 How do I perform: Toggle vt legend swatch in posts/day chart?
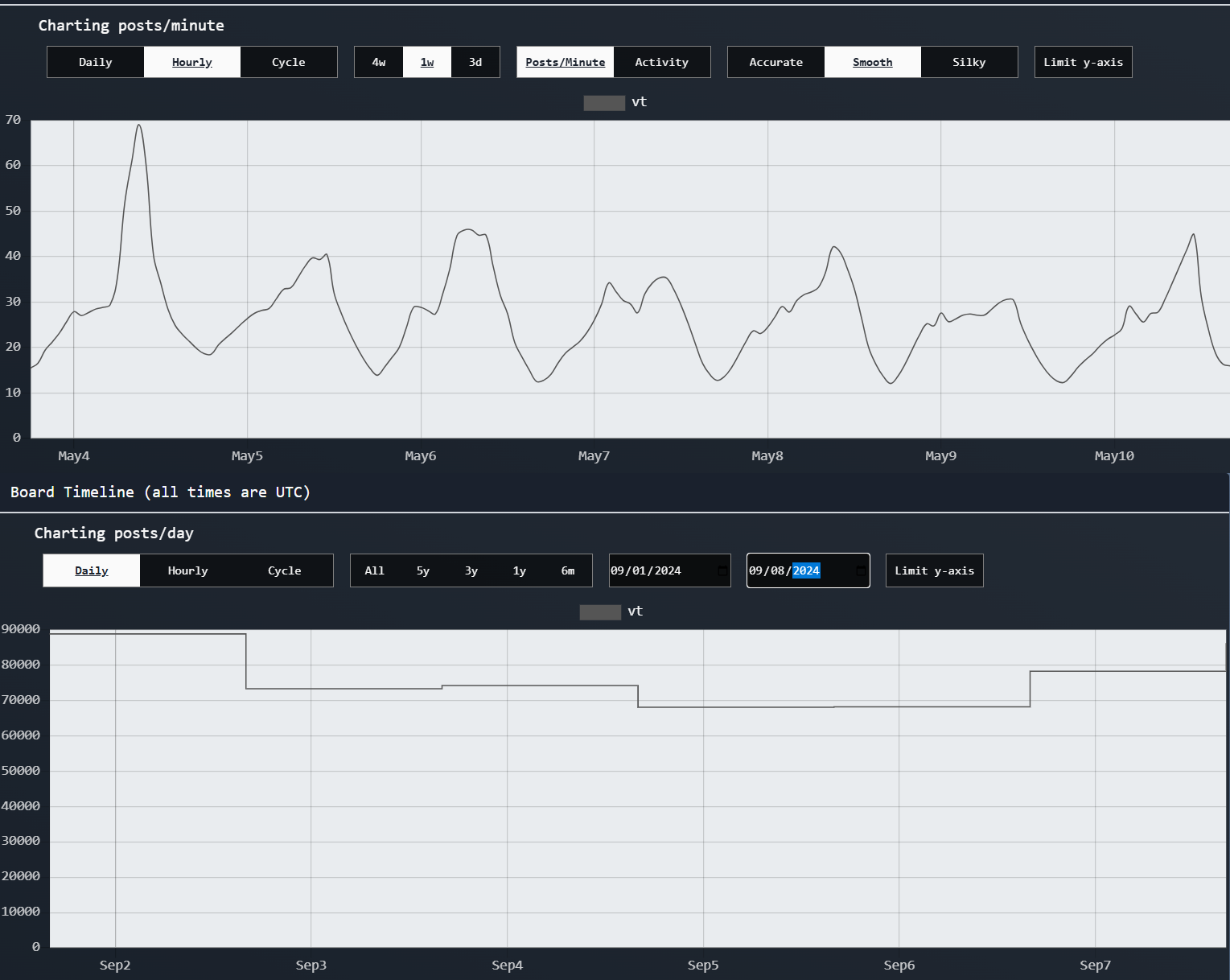(x=600, y=611)
